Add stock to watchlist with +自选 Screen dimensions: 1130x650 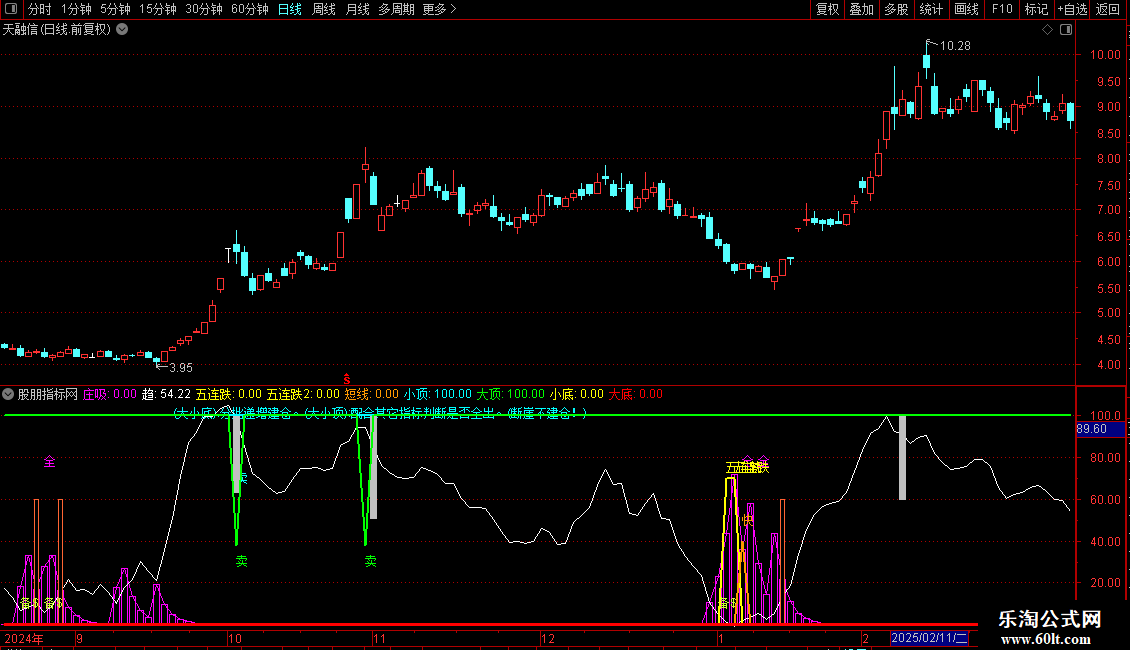[x=1072, y=9]
